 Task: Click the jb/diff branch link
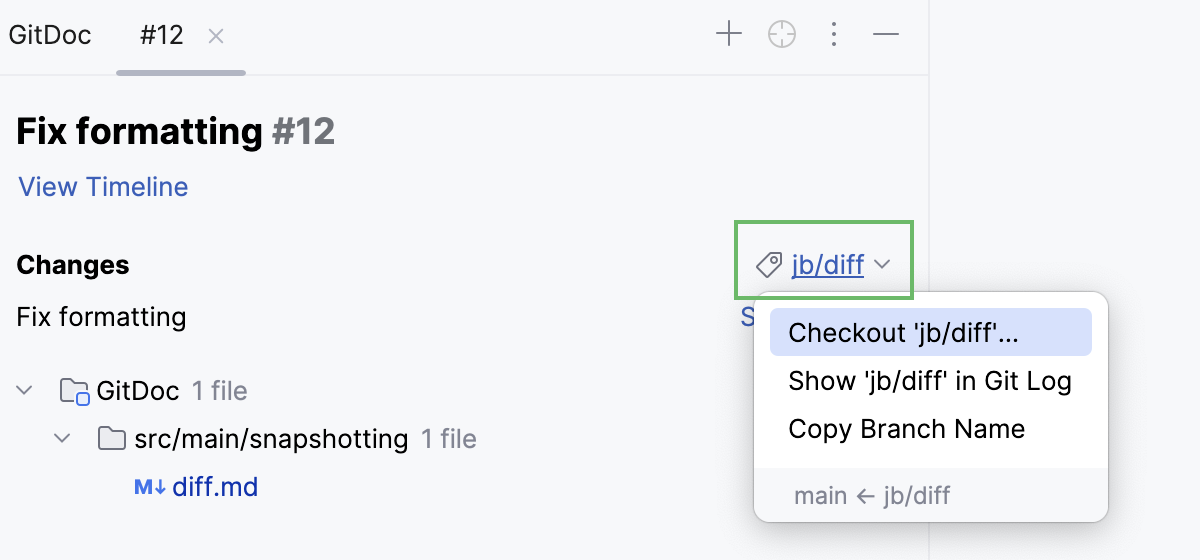(x=828, y=265)
